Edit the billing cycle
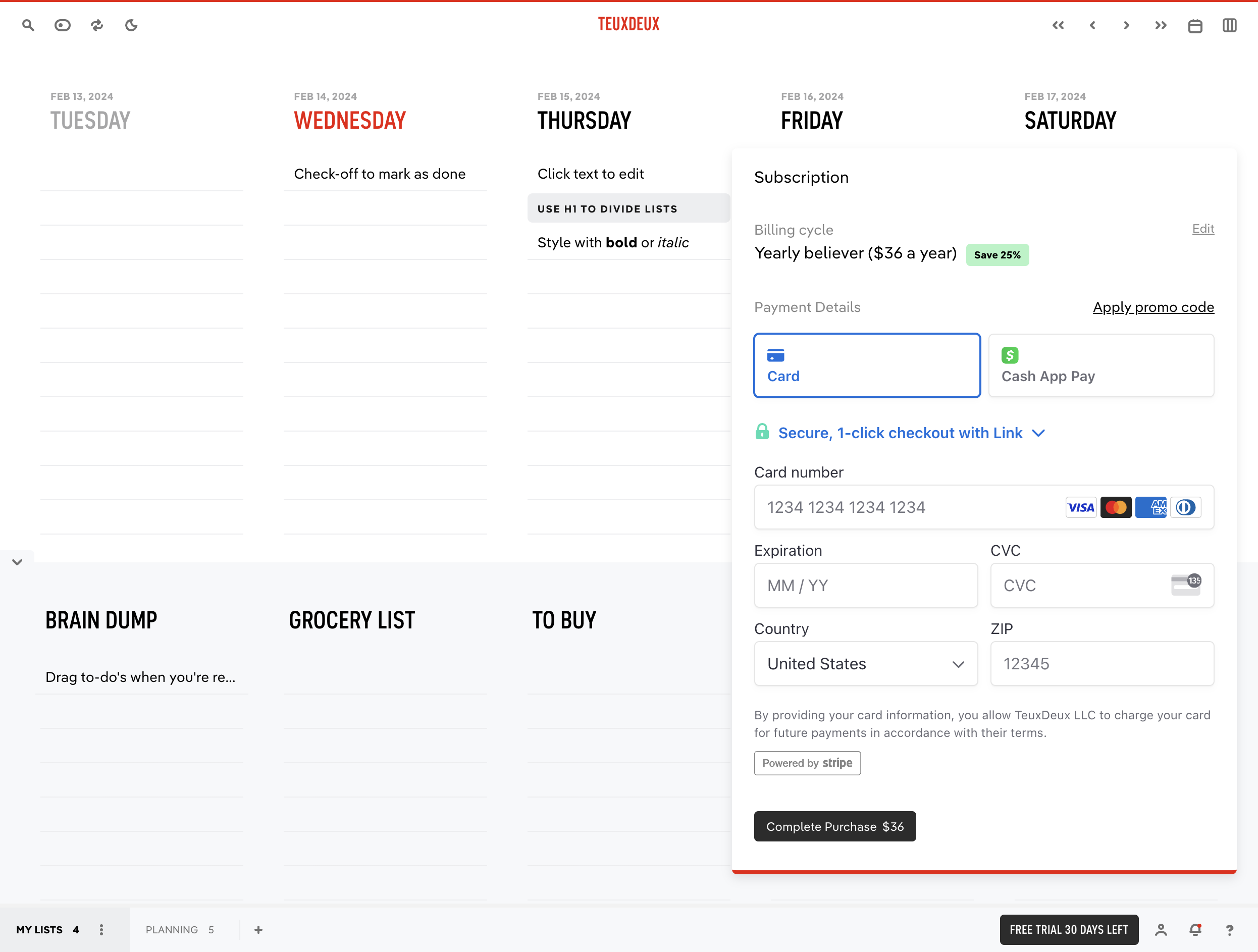 pos(1203,229)
